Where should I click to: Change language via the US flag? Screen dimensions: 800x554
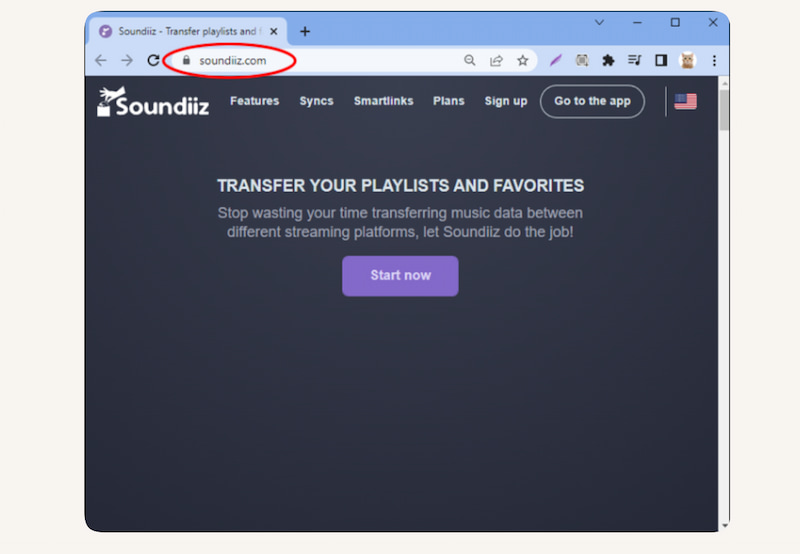(x=685, y=102)
